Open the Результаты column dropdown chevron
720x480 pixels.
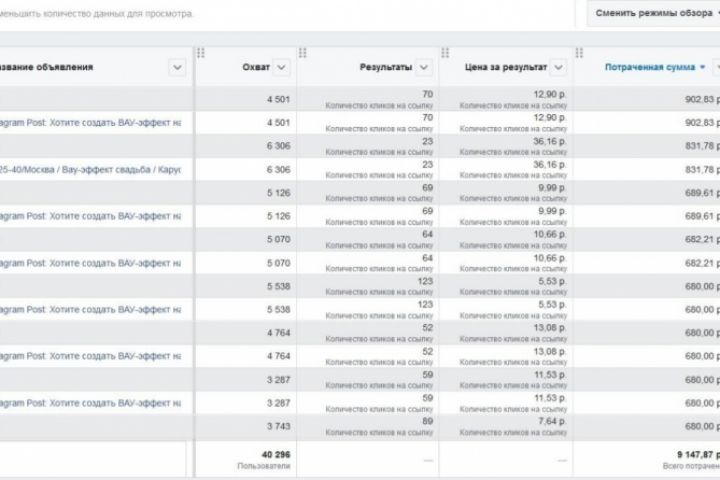click(424, 67)
